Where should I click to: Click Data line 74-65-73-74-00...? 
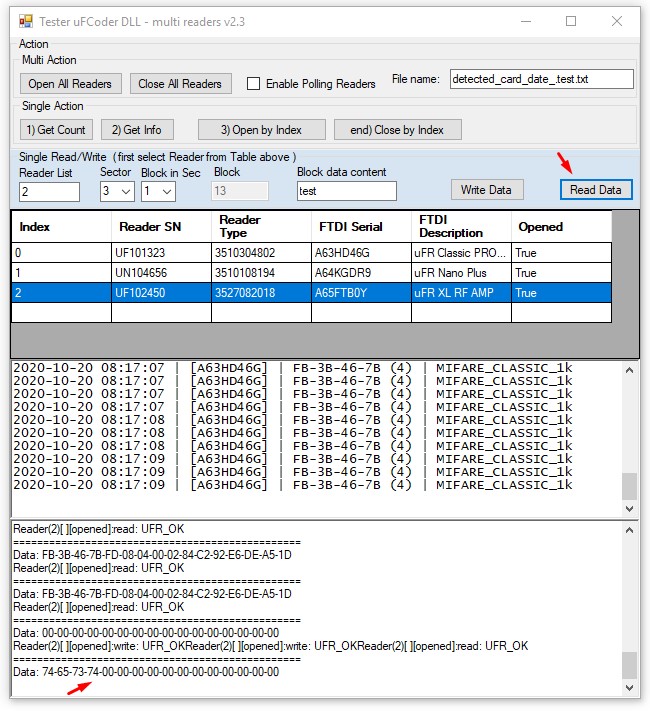(146, 672)
